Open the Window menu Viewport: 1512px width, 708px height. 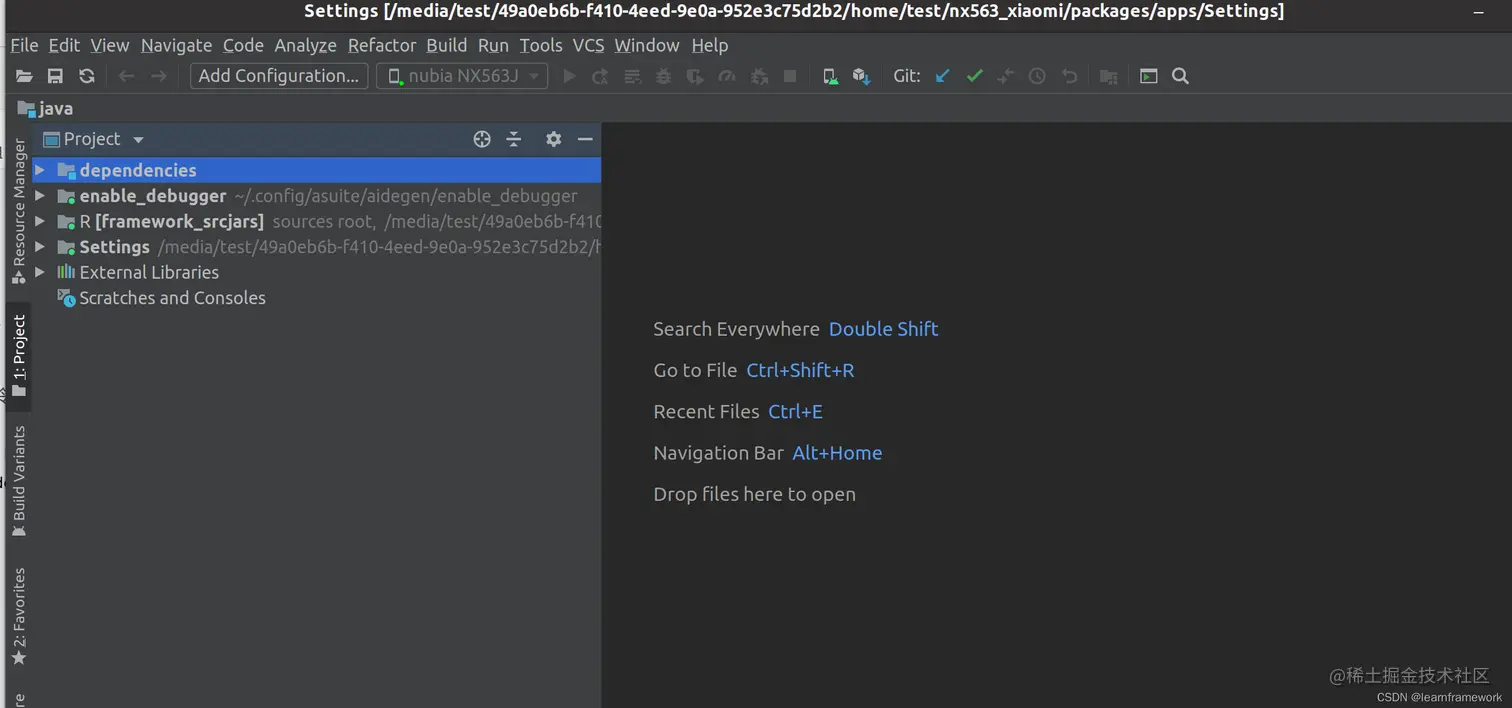pos(647,45)
